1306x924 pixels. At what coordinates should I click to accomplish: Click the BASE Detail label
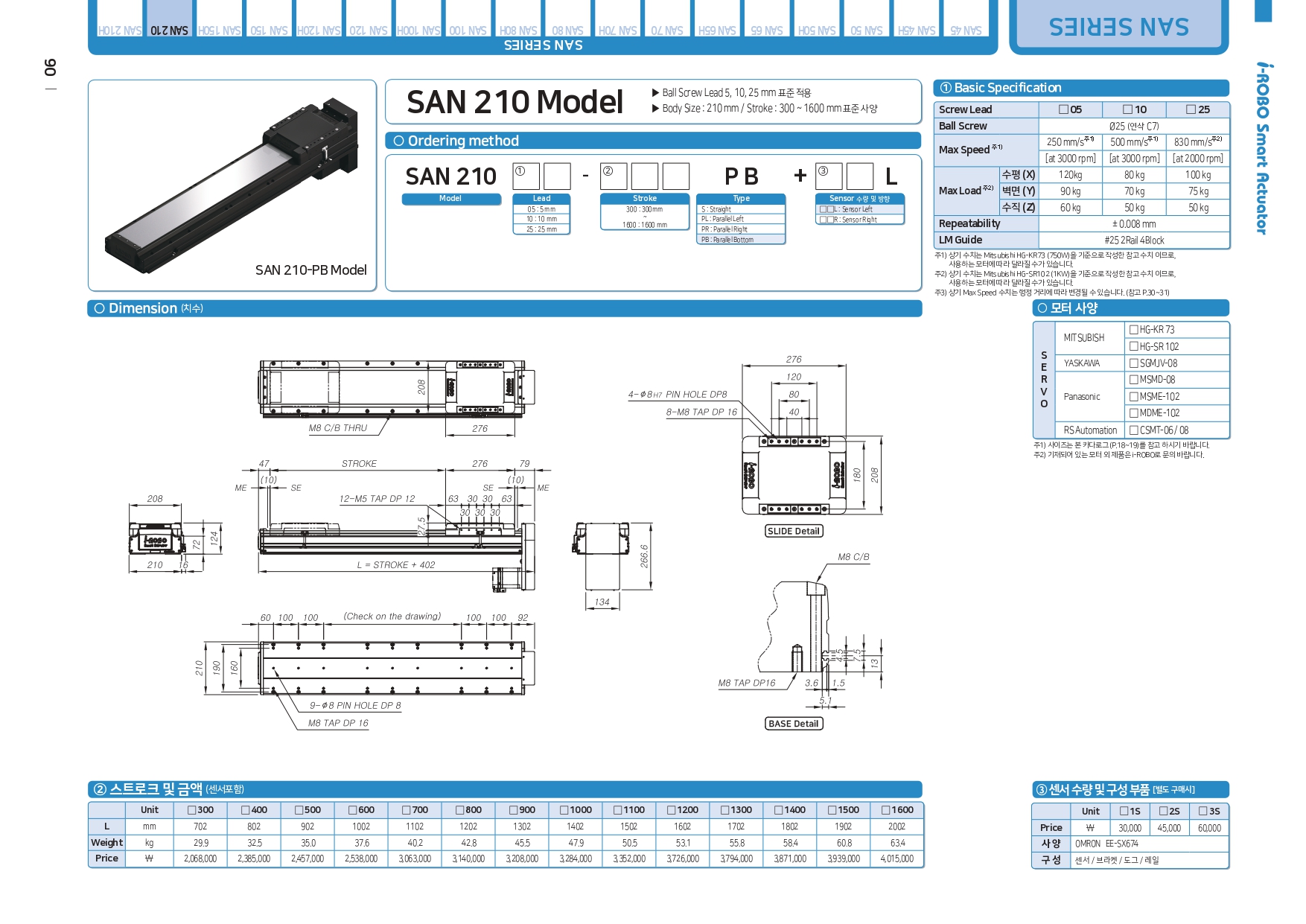click(794, 724)
